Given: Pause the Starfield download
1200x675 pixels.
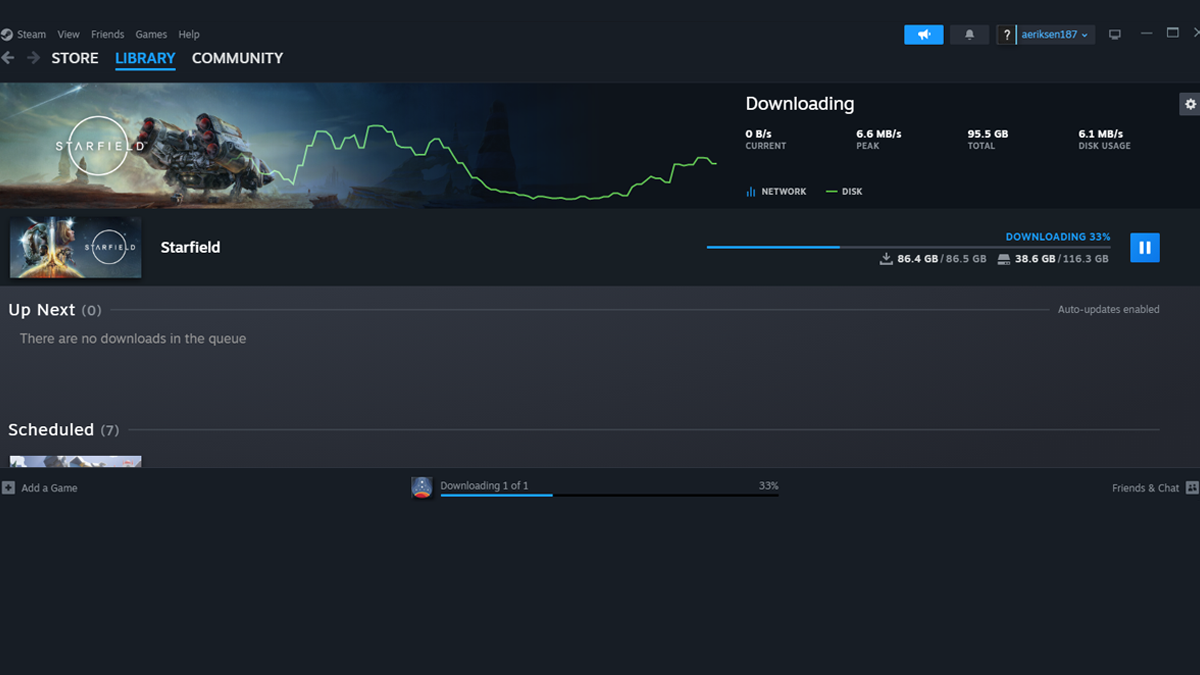Looking at the screenshot, I should 1144,247.
